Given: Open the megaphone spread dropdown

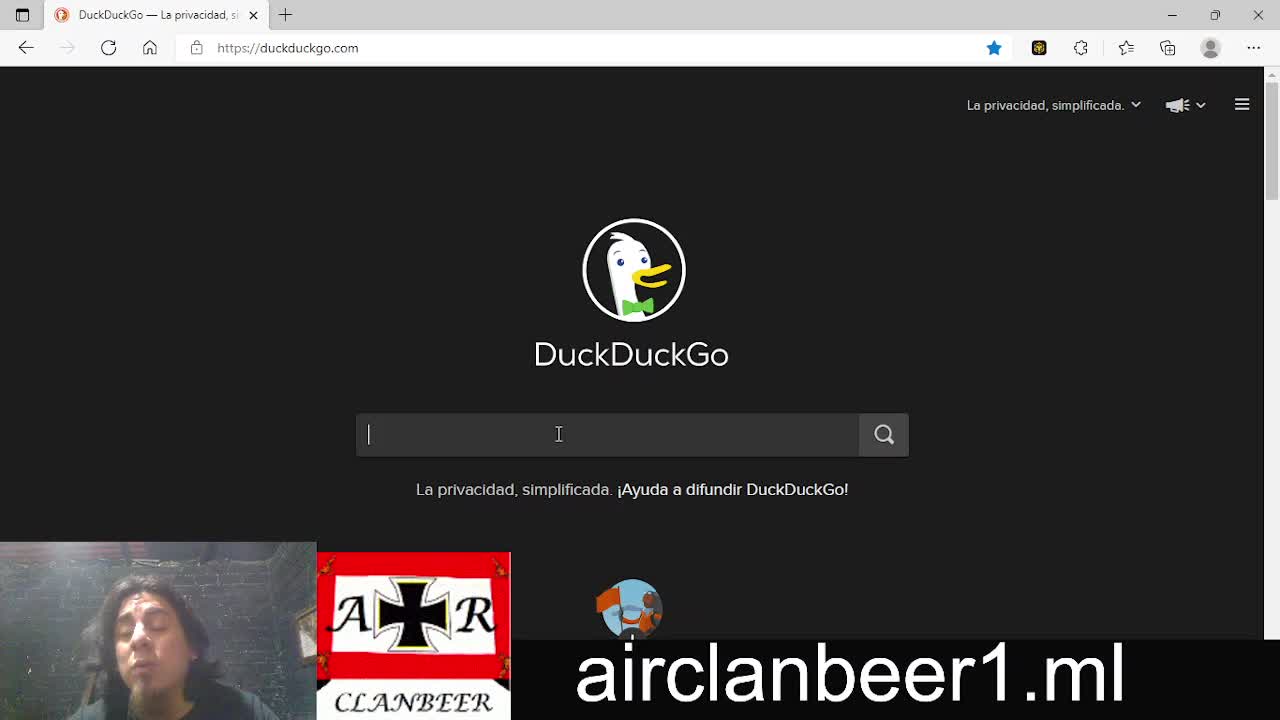Looking at the screenshot, I should [1186, 105].
